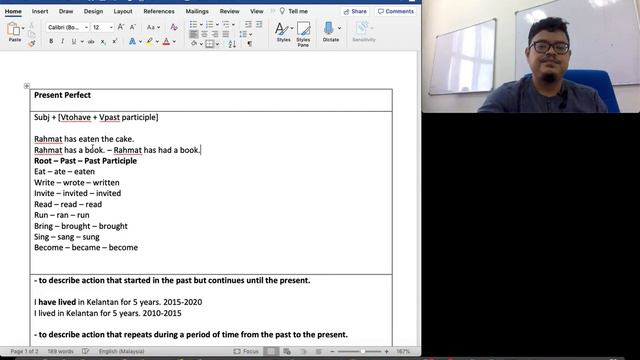Viewport: 640px width, 360px height.
Task: Click the word count in status bar
Action: [60, 351]
